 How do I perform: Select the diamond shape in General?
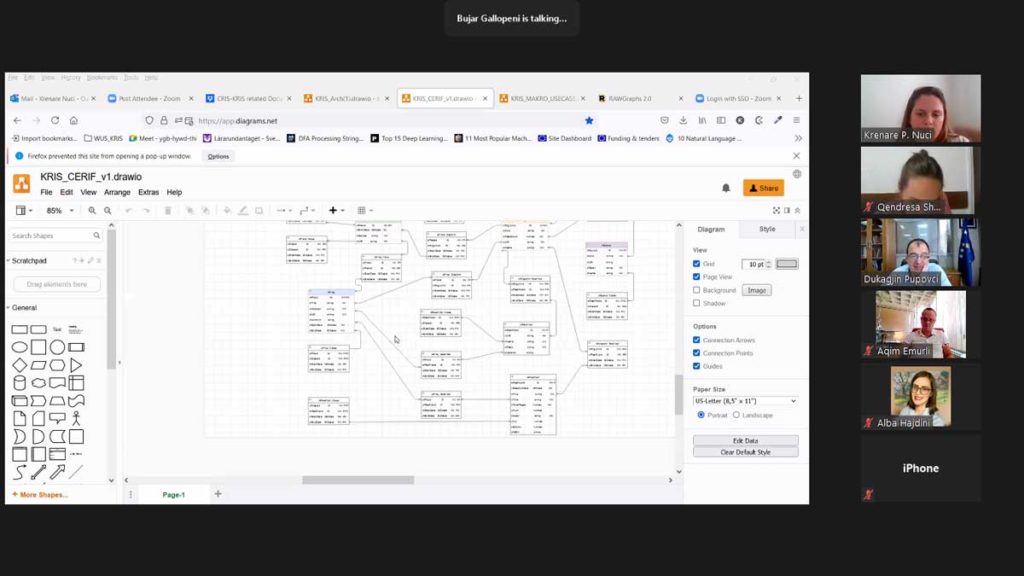coord(20,365)
